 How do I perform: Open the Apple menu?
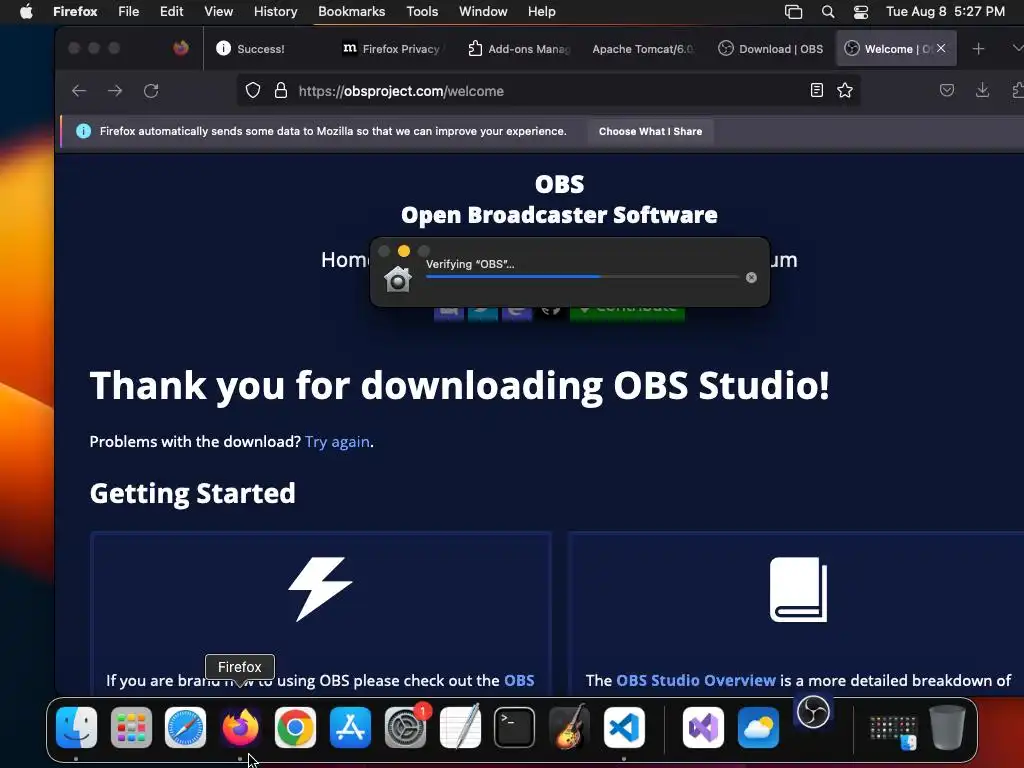pyautogui.click(x=26, y=11)
